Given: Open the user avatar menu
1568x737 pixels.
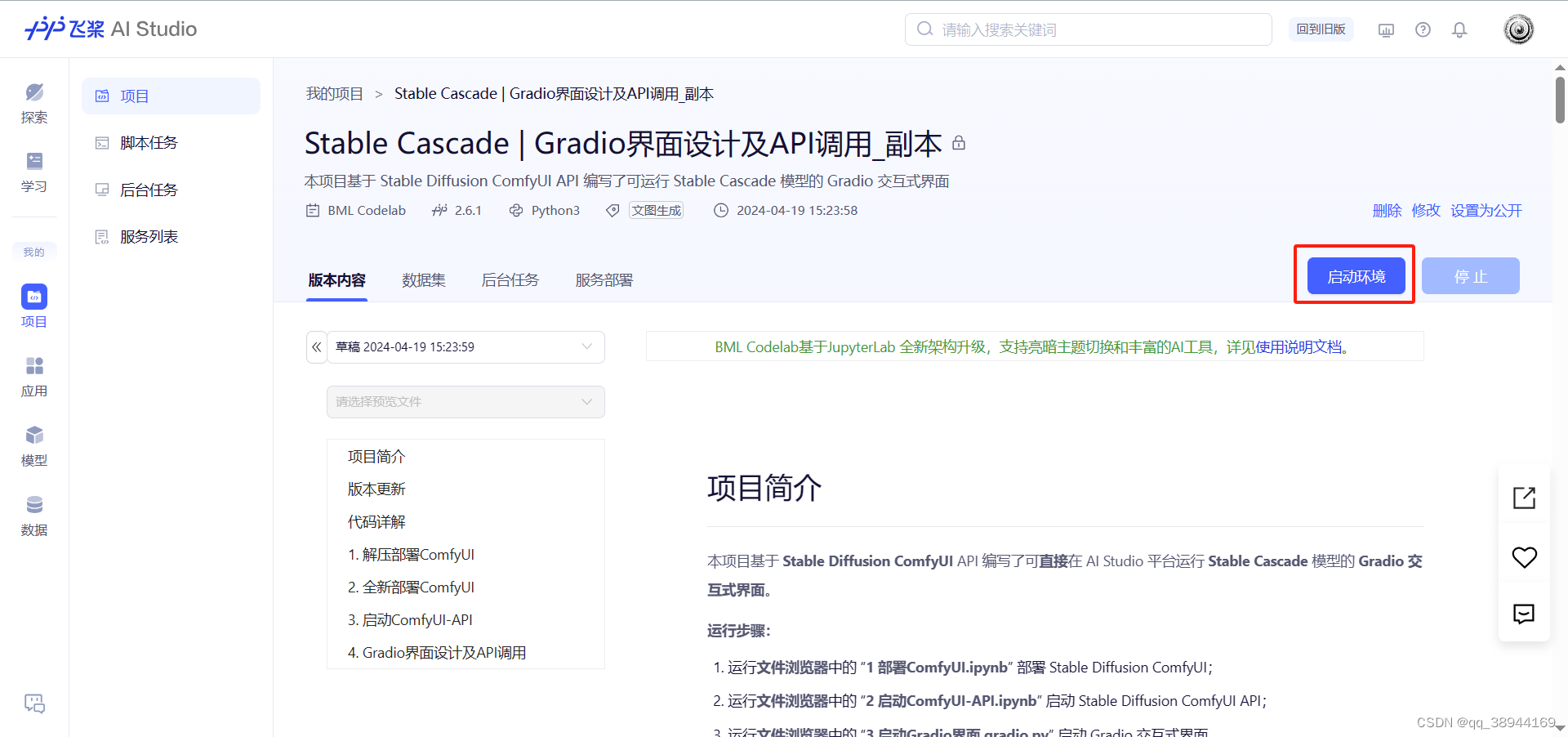Looking at the screenshot, I should 1518,29.
